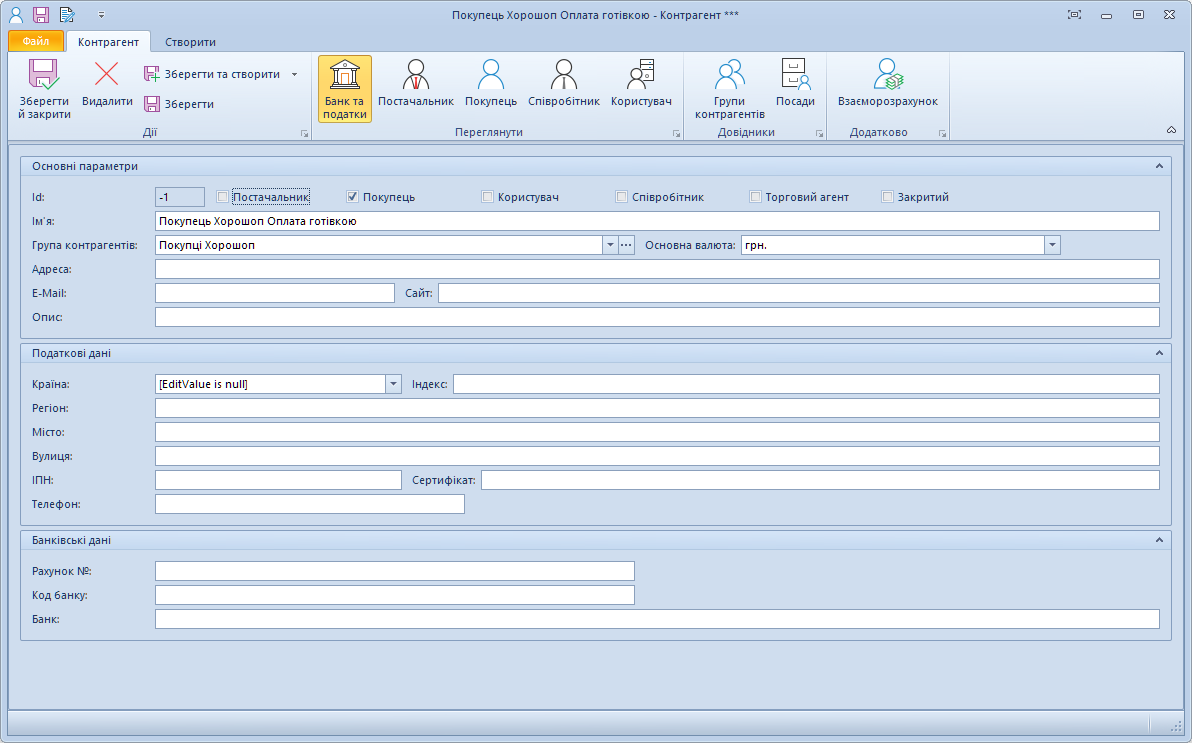Click the Ім'я name field

click(657, 221)
